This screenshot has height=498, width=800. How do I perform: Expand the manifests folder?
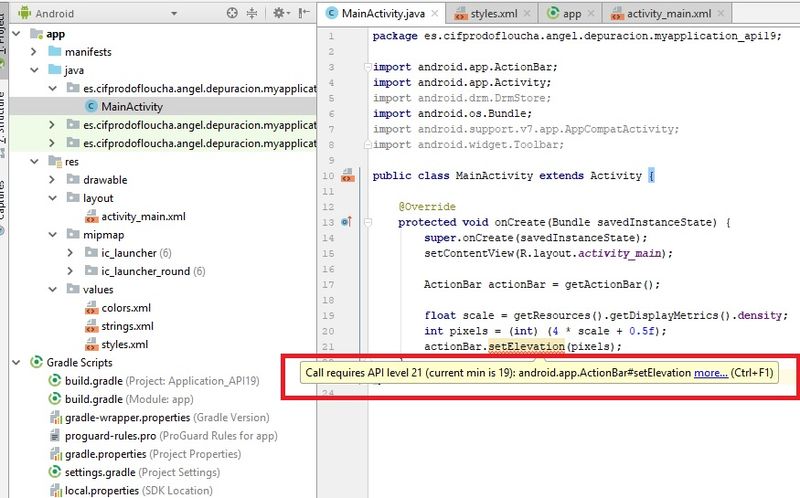34,52
